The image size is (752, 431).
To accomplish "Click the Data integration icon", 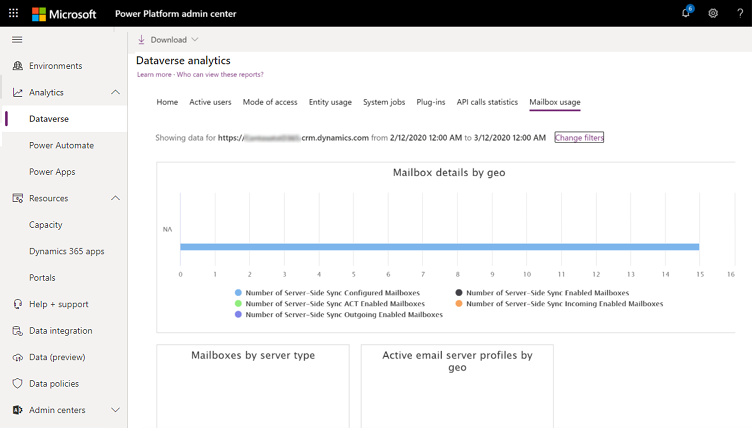I will (x=17, y=331).
